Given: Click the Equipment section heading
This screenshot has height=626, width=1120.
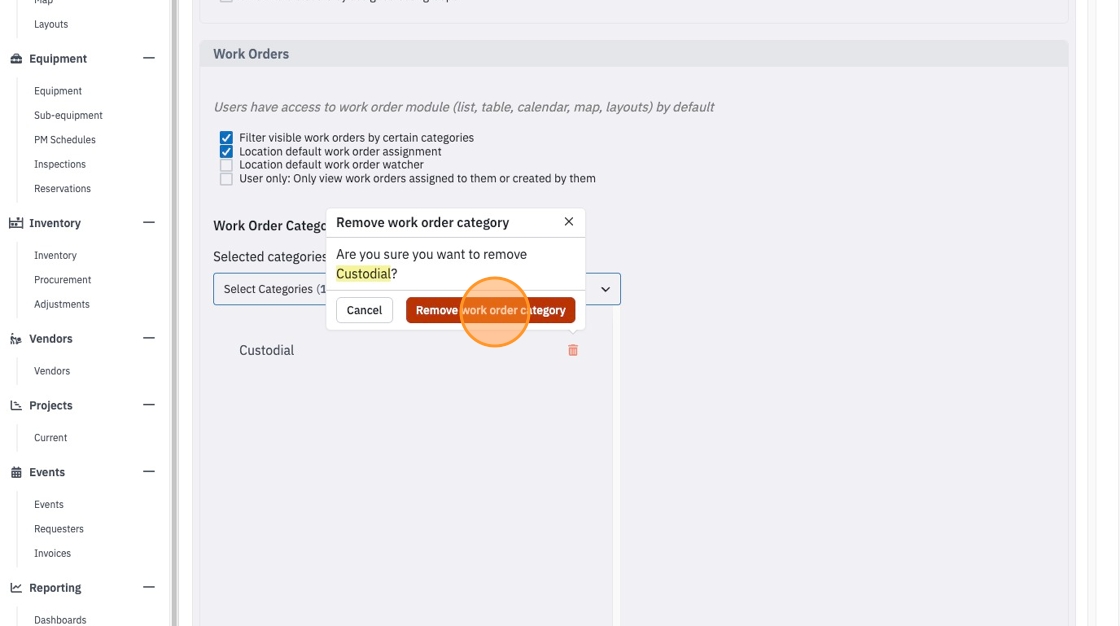Looking at the screenshot, I should point(58,59).
